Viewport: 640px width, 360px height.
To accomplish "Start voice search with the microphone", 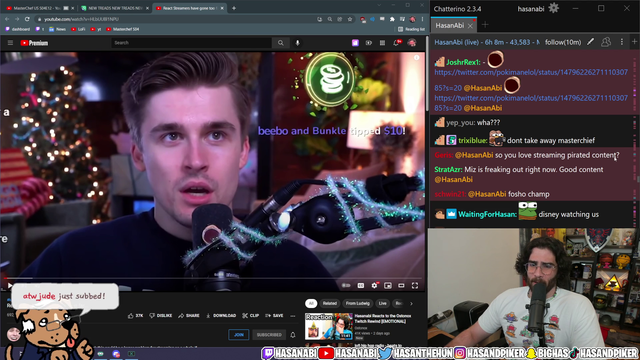I will point(298,42).
